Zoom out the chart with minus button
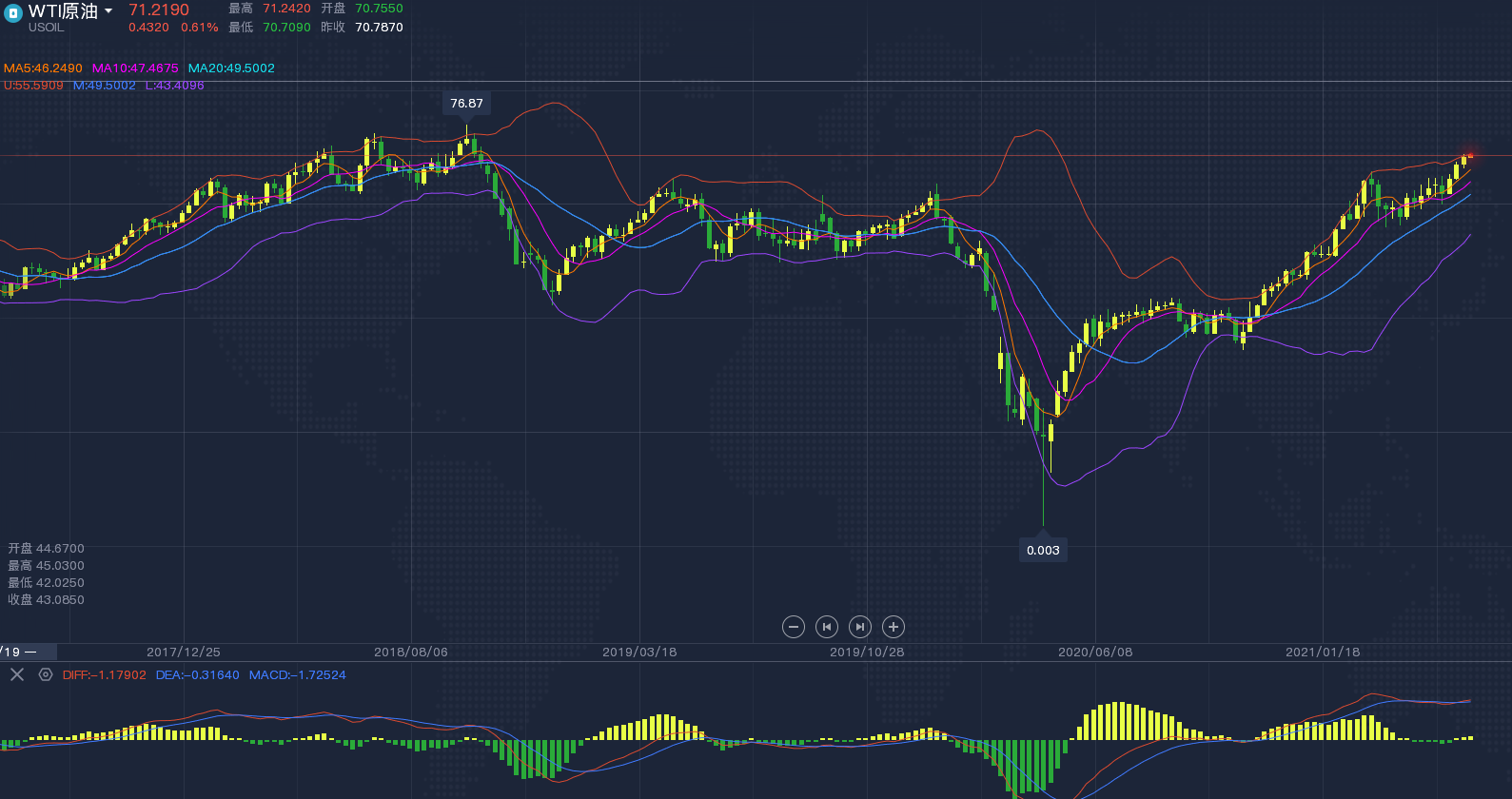Screen dimensions: 1512x799 point(794,627)
